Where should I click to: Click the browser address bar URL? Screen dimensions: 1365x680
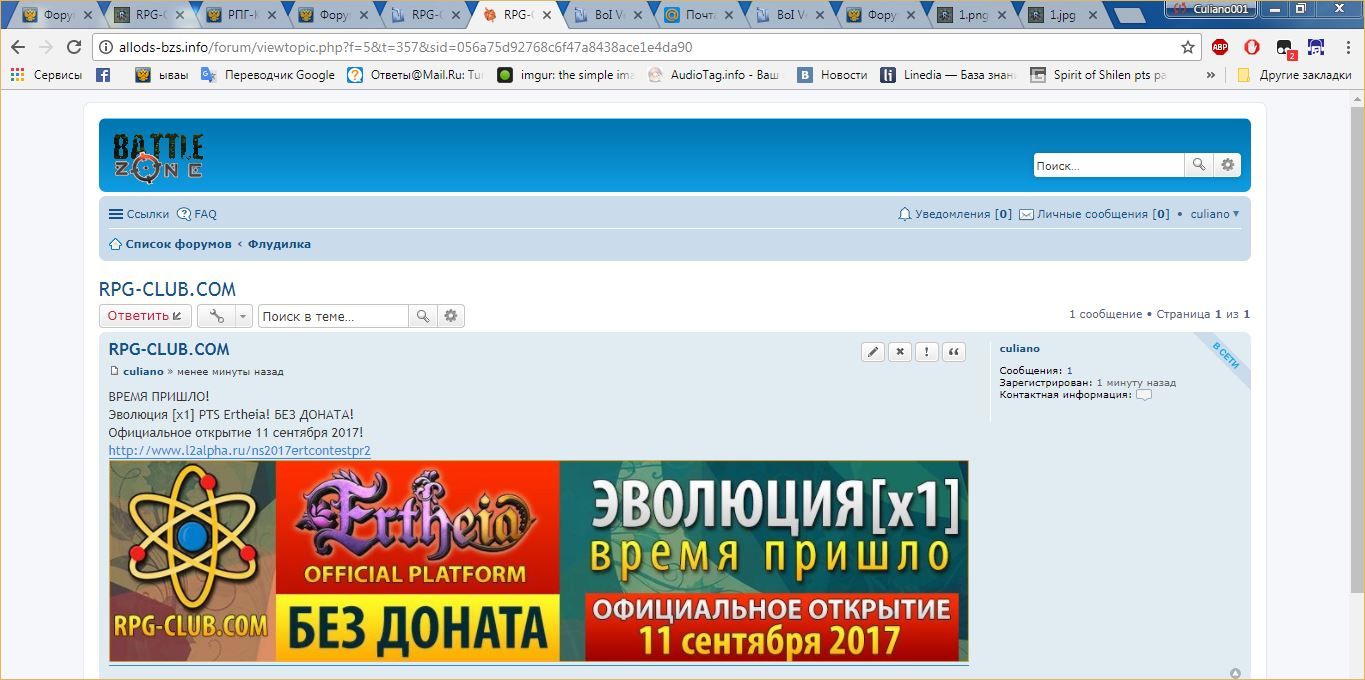pyautogui.click(x=406, y=47)
